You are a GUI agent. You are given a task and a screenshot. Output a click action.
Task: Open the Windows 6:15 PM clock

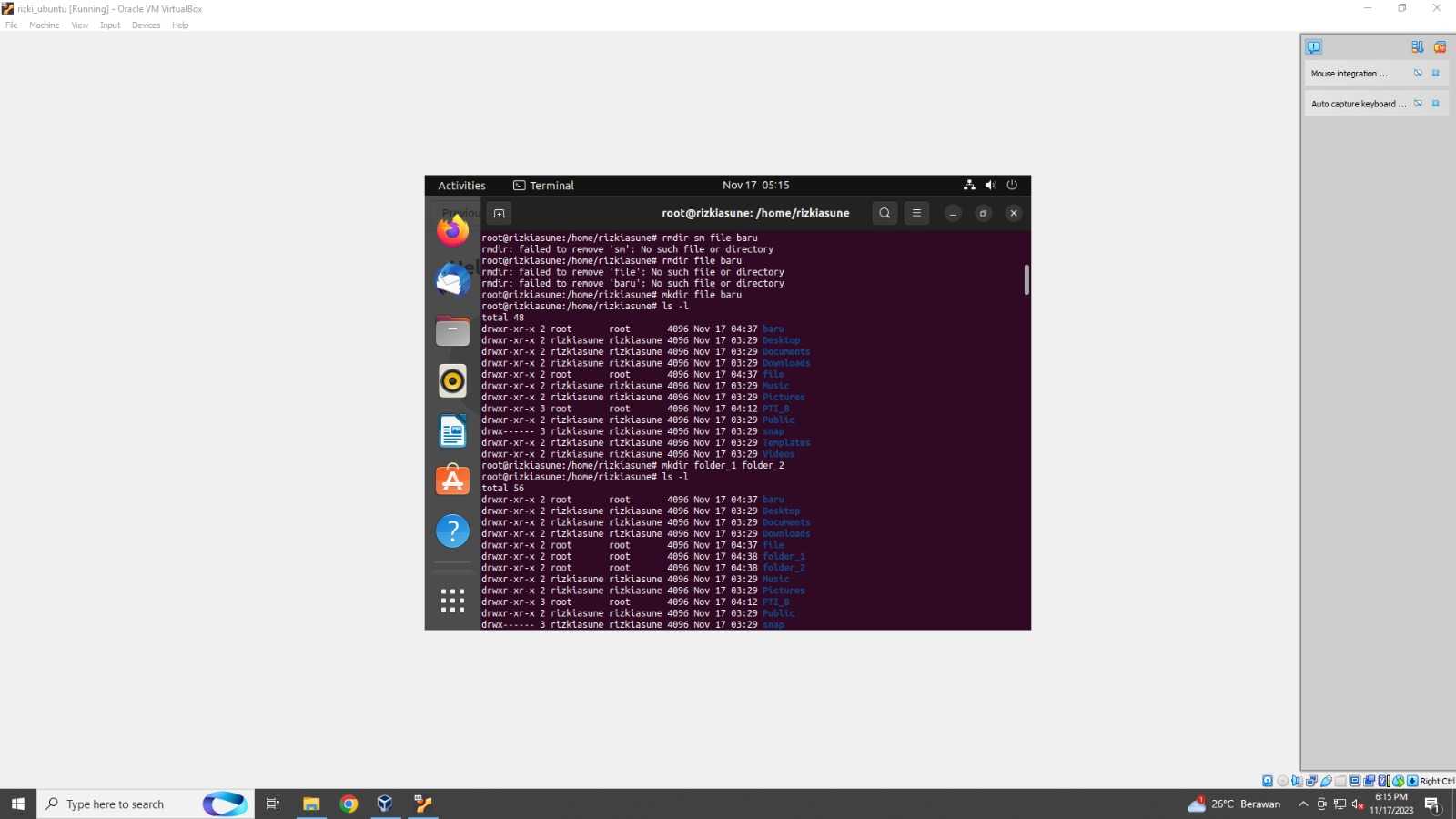coord(1391,804)
